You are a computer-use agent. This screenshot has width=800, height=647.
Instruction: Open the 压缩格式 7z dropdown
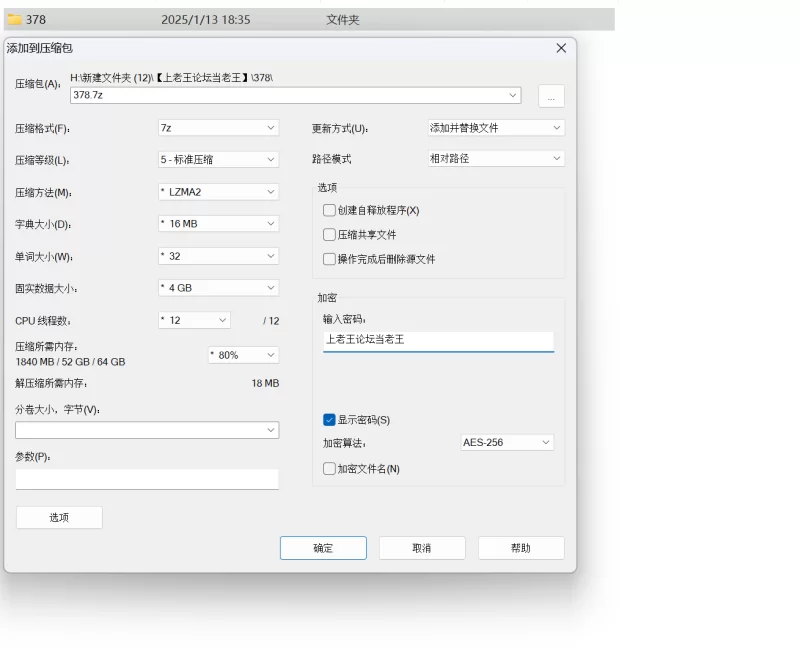(218, 128)
